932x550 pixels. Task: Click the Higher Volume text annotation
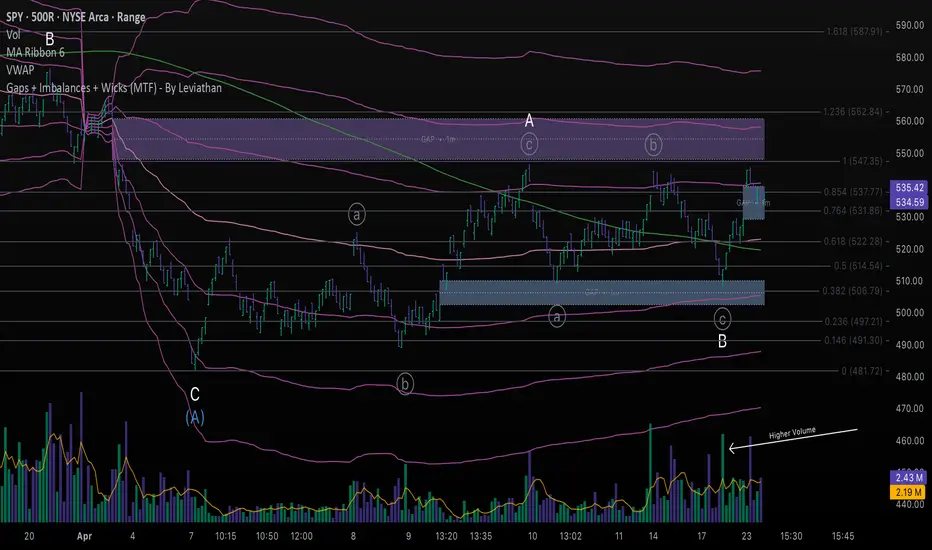792,433
